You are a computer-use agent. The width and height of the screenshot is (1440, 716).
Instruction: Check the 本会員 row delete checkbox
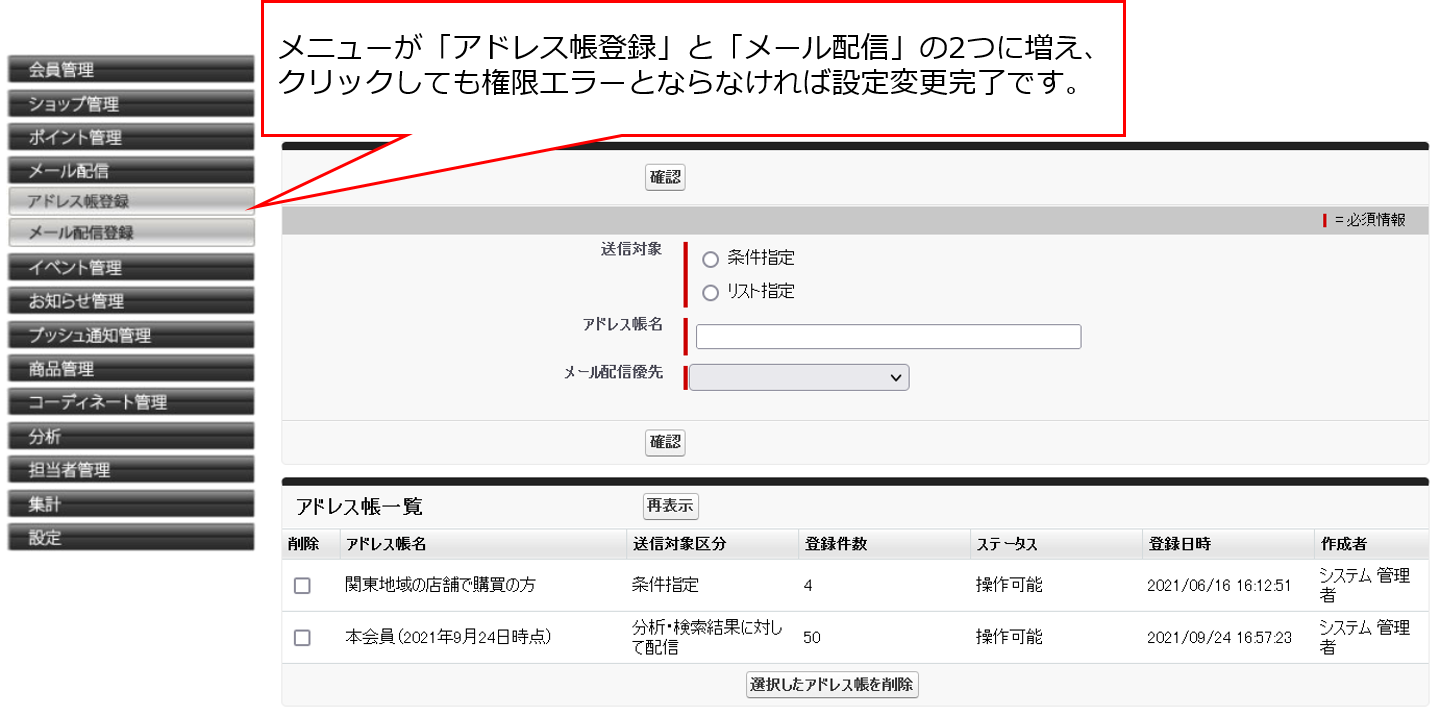302,637
